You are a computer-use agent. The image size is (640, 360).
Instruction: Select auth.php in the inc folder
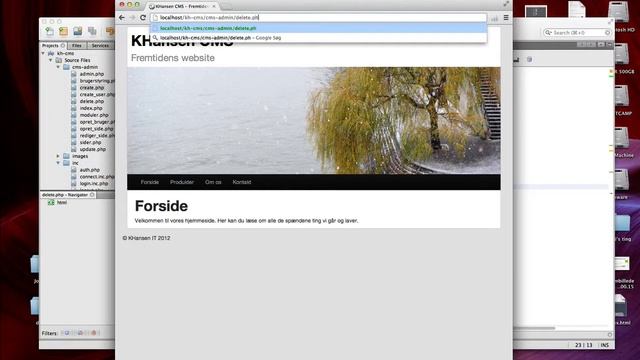(90, 170)
